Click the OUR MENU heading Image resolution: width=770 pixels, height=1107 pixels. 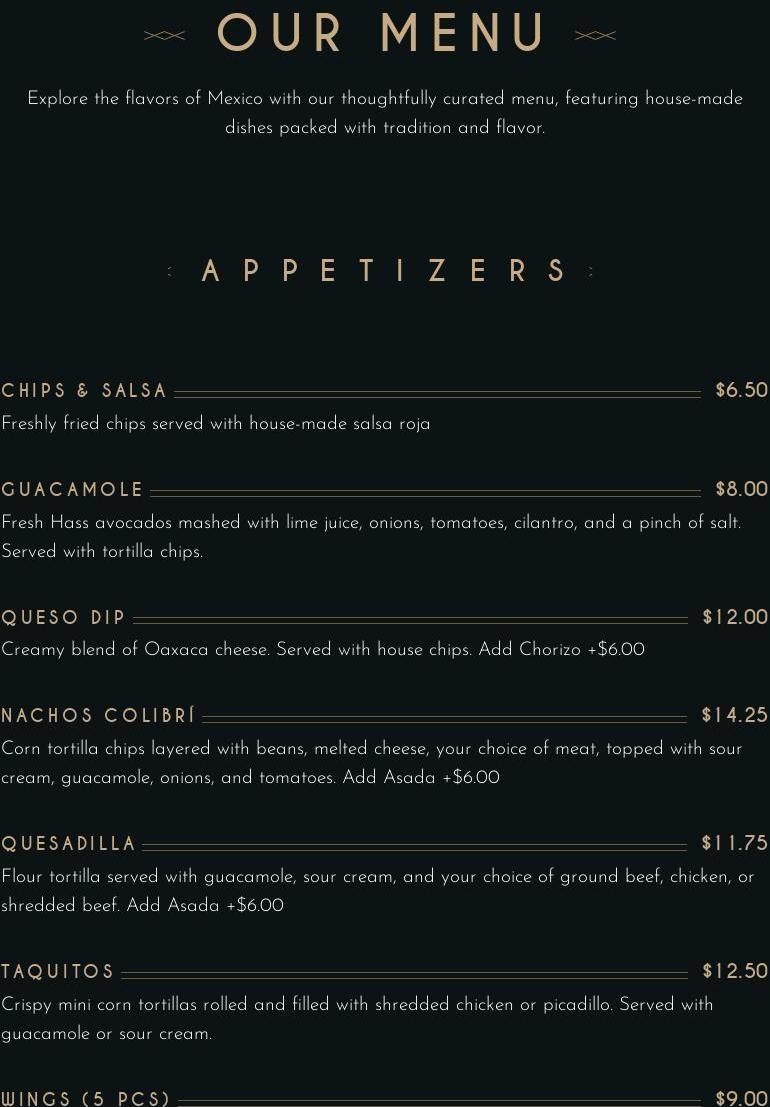pyautogui.click(x=380, y=32)
